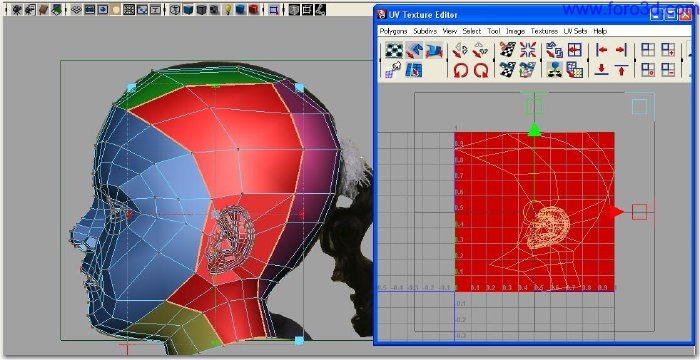Align UVs to maximum V (up arrow)

(621, 70)
